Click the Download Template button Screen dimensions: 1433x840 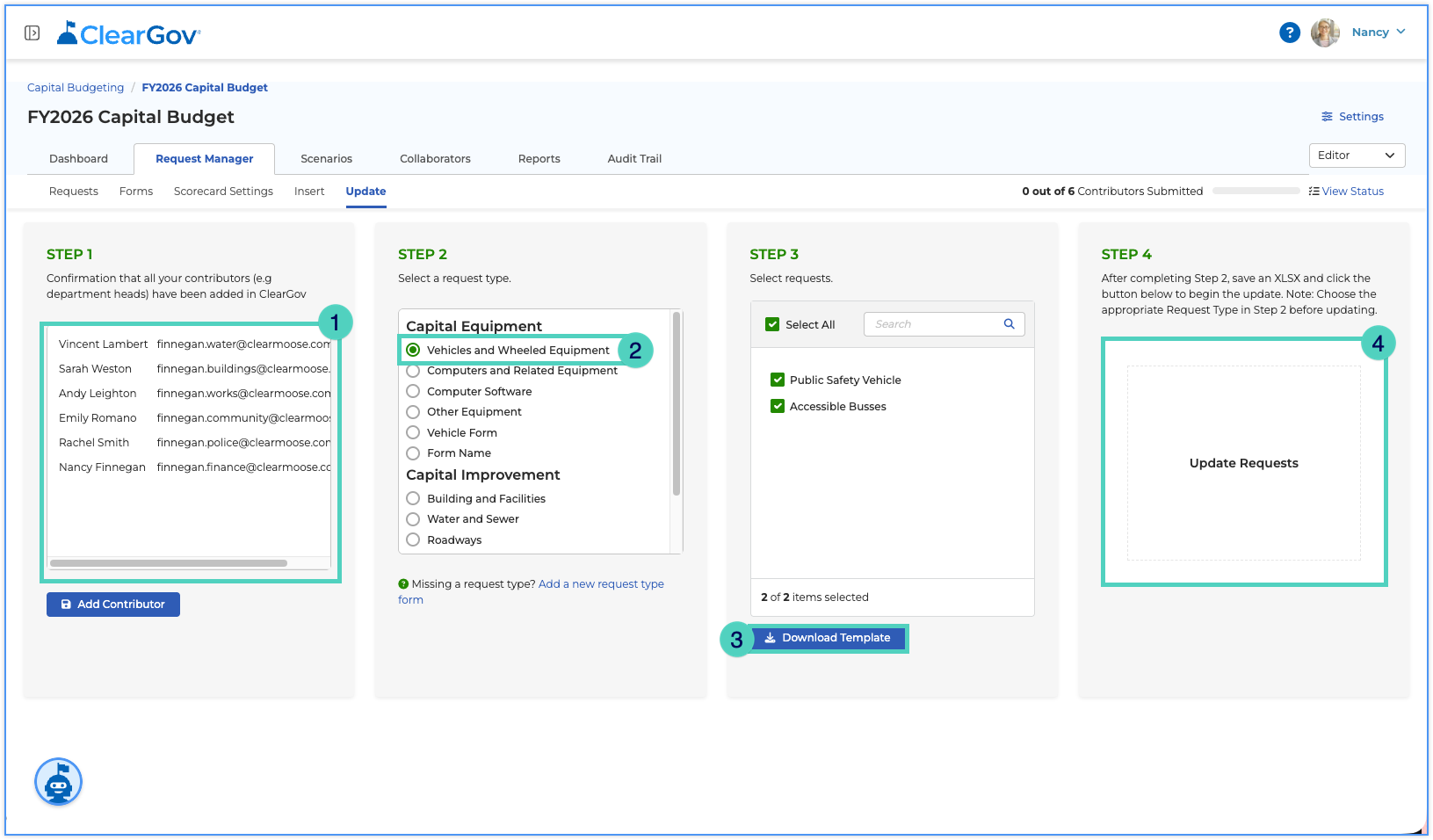tap(828, 638)
